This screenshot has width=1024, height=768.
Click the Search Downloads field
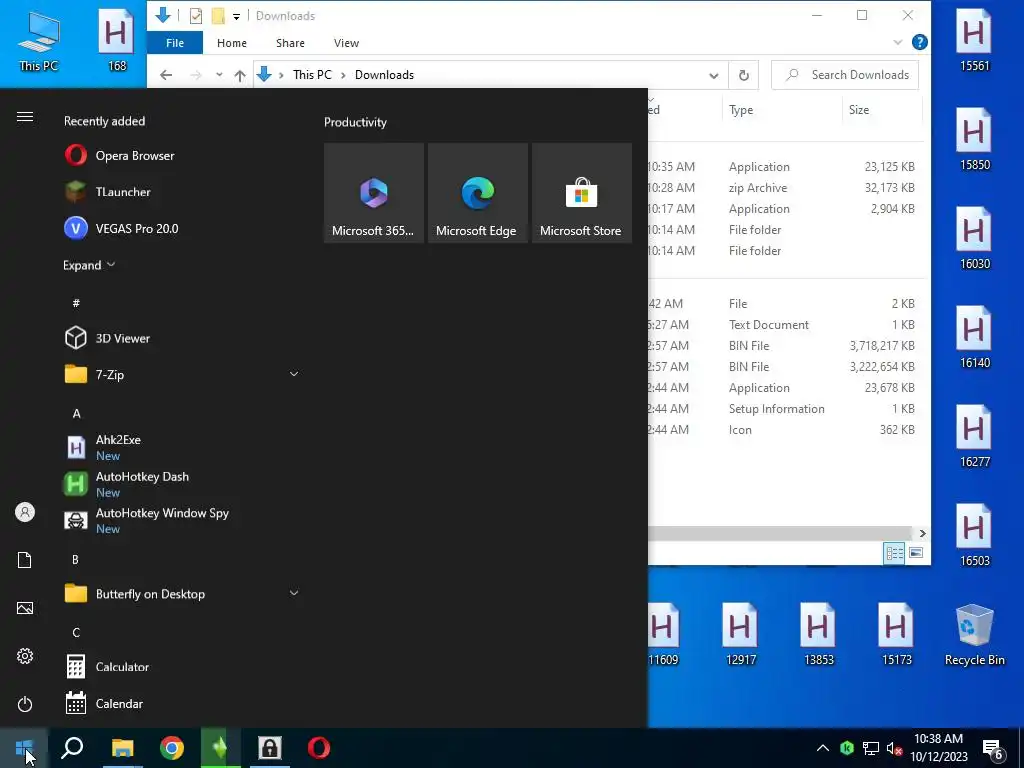point(845,75)
